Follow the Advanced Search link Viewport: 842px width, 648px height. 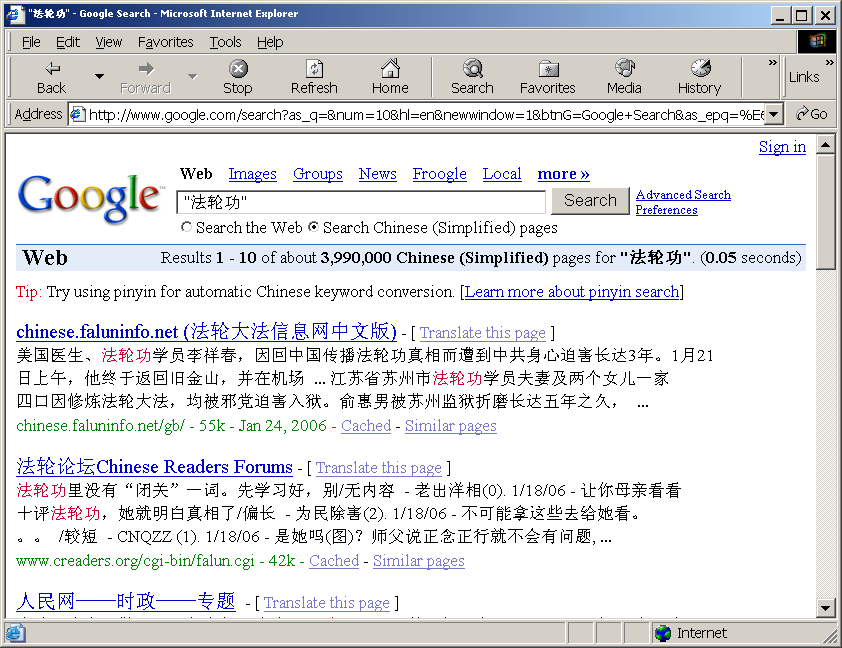coord(683,195)
